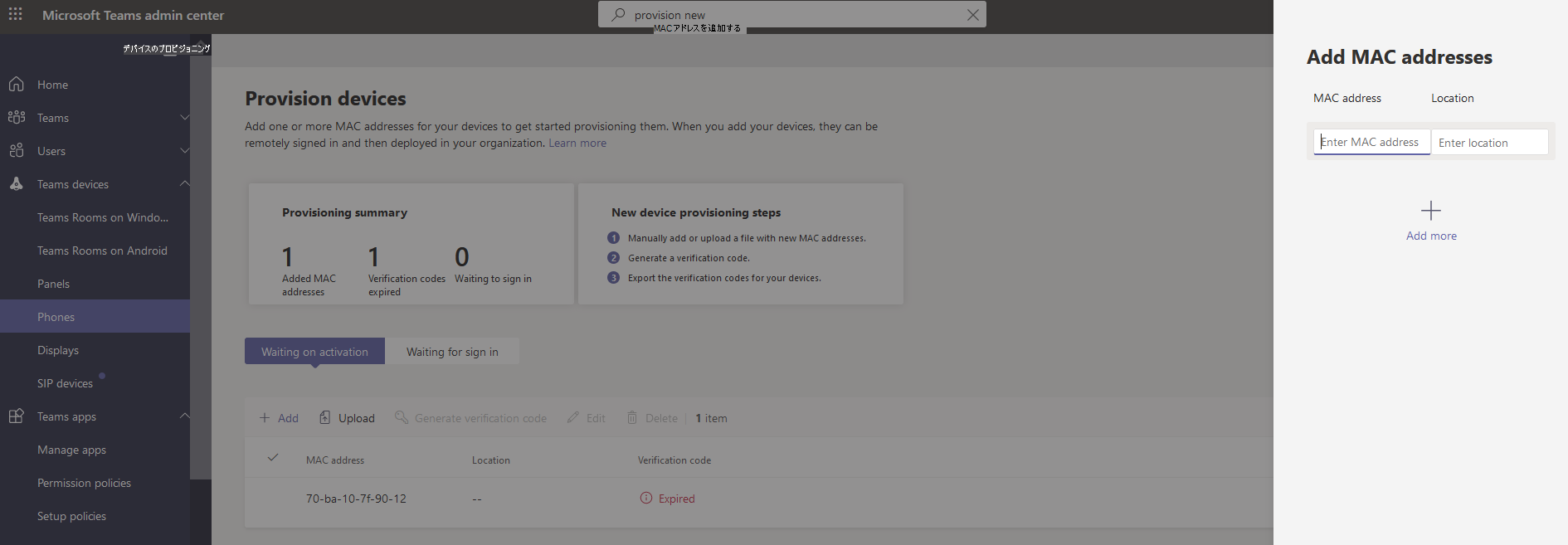Click the Enter location field

[1490, 143]
